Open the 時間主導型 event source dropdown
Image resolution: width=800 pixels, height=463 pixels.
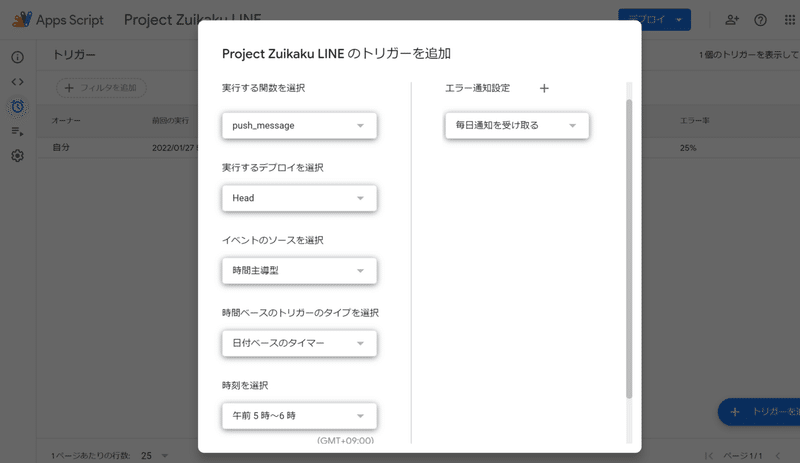point(299,271)
